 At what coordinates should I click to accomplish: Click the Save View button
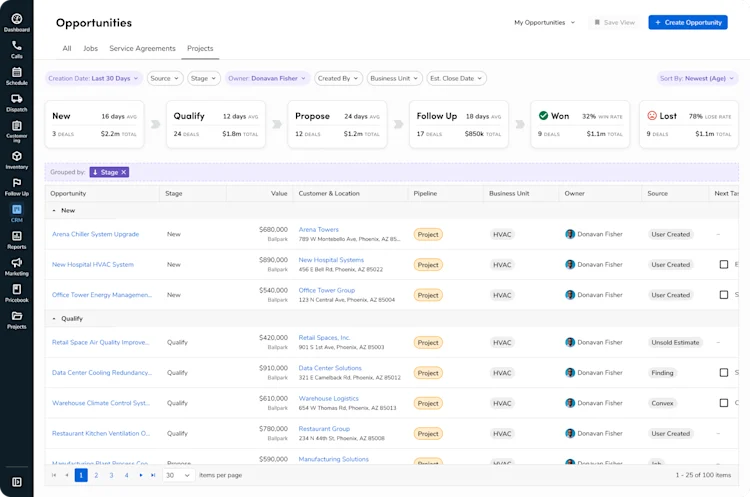pyautogui.click(x=615, y=22)
